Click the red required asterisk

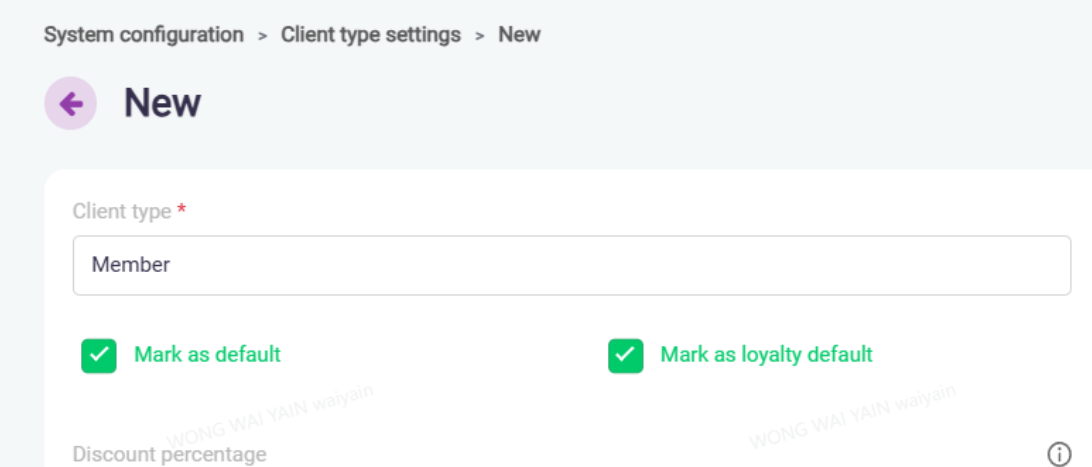181,210
